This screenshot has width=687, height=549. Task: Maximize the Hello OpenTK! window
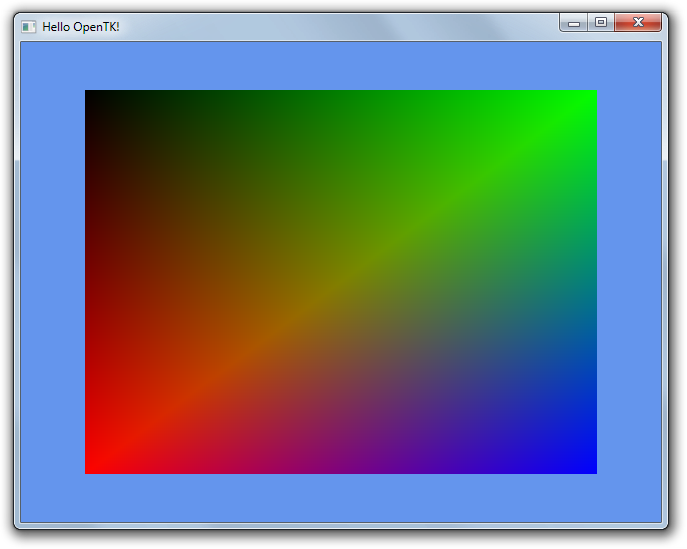(601, 22)
